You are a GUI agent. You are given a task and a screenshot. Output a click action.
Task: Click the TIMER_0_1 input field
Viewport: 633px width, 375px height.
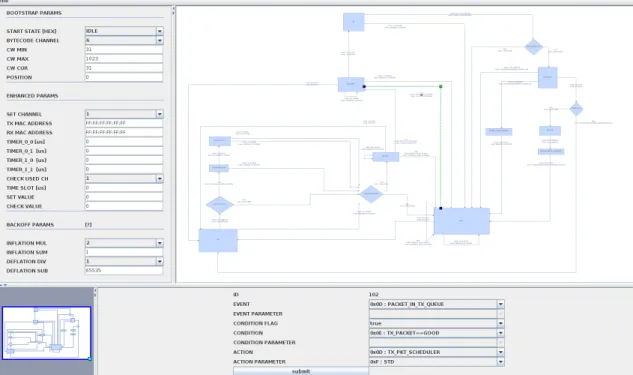coord(124,151)
